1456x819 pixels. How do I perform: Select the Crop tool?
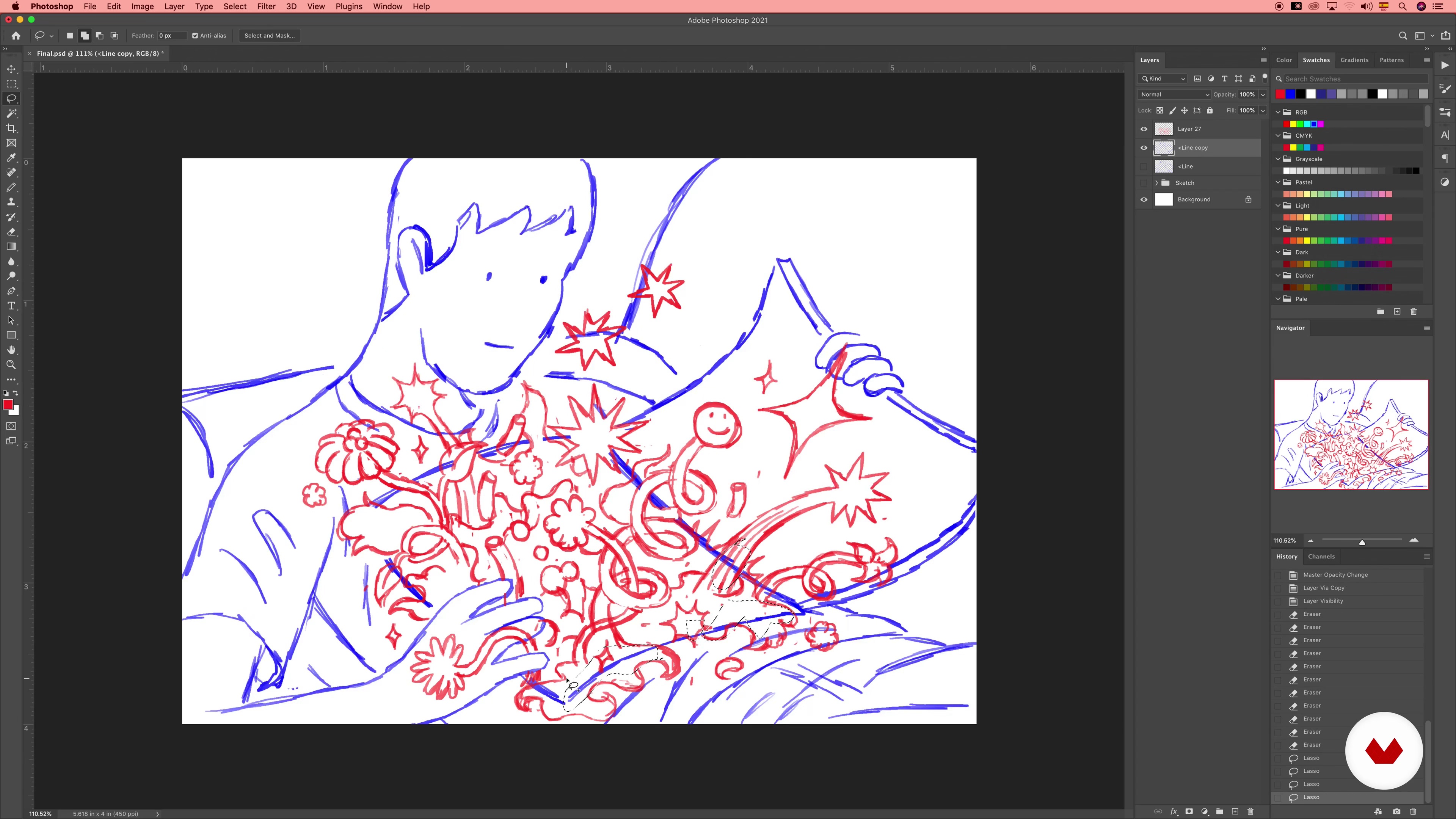[x=11, y=128]
